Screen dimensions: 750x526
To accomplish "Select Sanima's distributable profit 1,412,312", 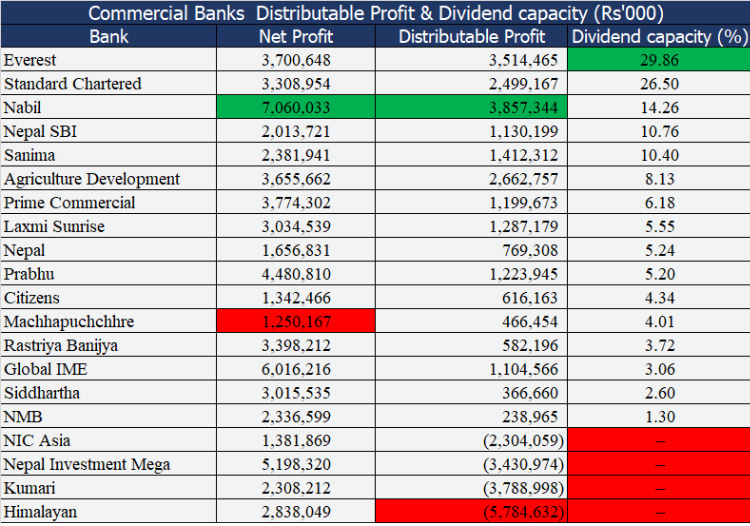I will [472, 155].
